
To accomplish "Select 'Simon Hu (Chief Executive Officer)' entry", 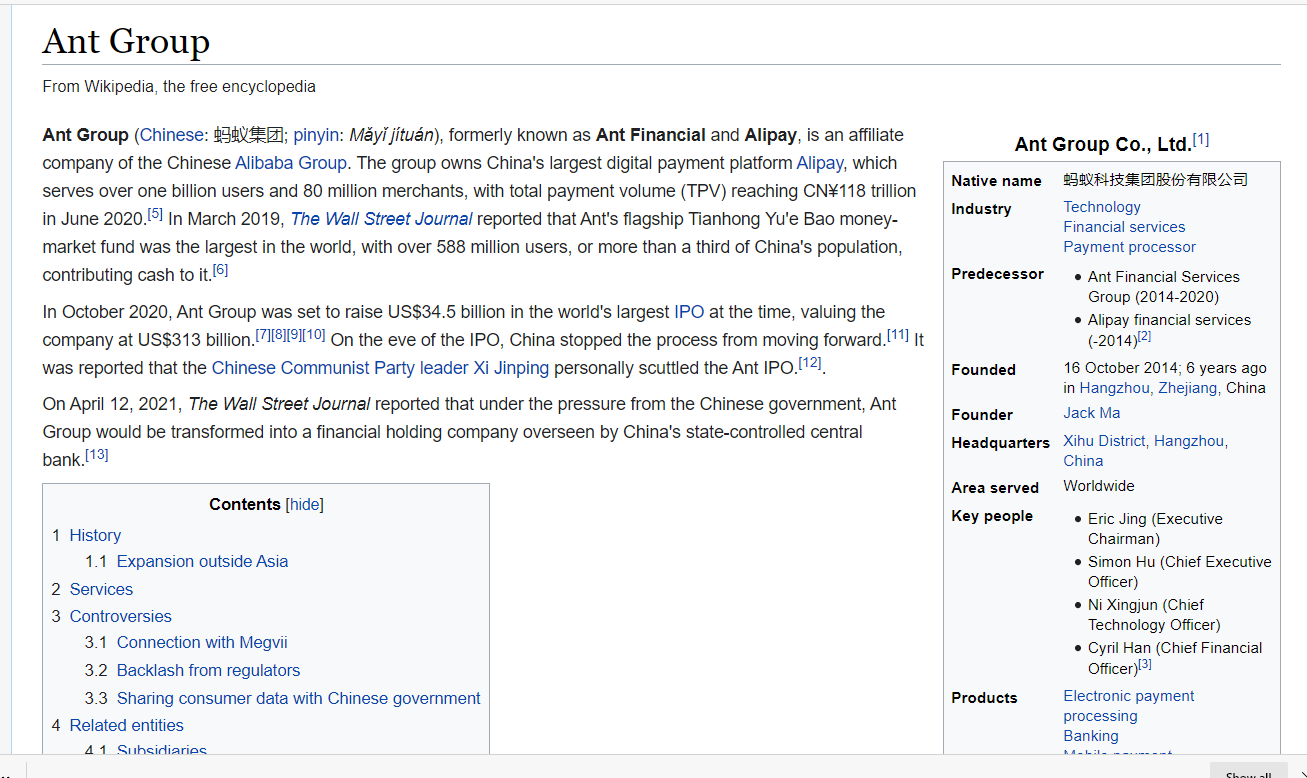I will point(1180,572).
